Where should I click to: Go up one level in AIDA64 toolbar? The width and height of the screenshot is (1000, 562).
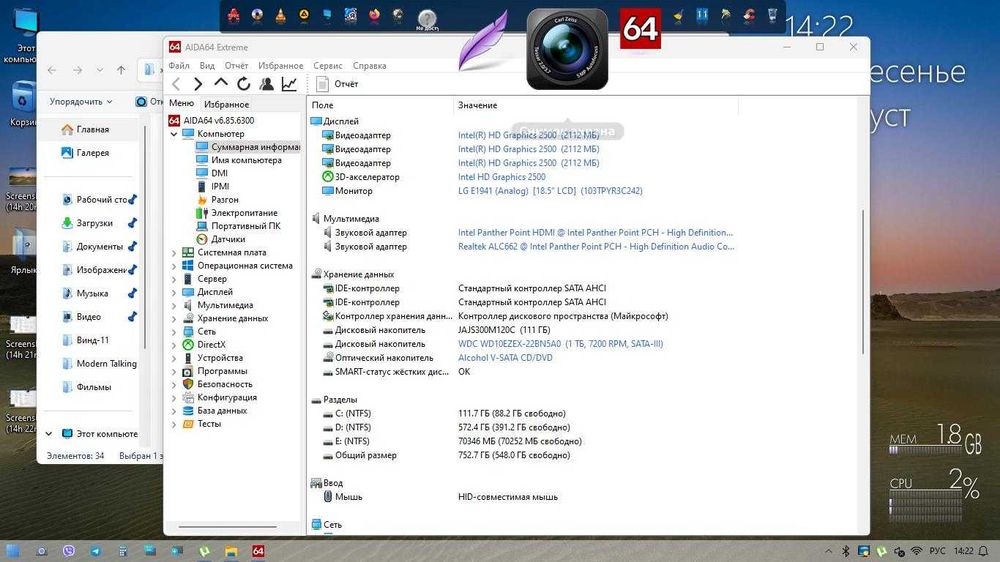pos(221,83)
